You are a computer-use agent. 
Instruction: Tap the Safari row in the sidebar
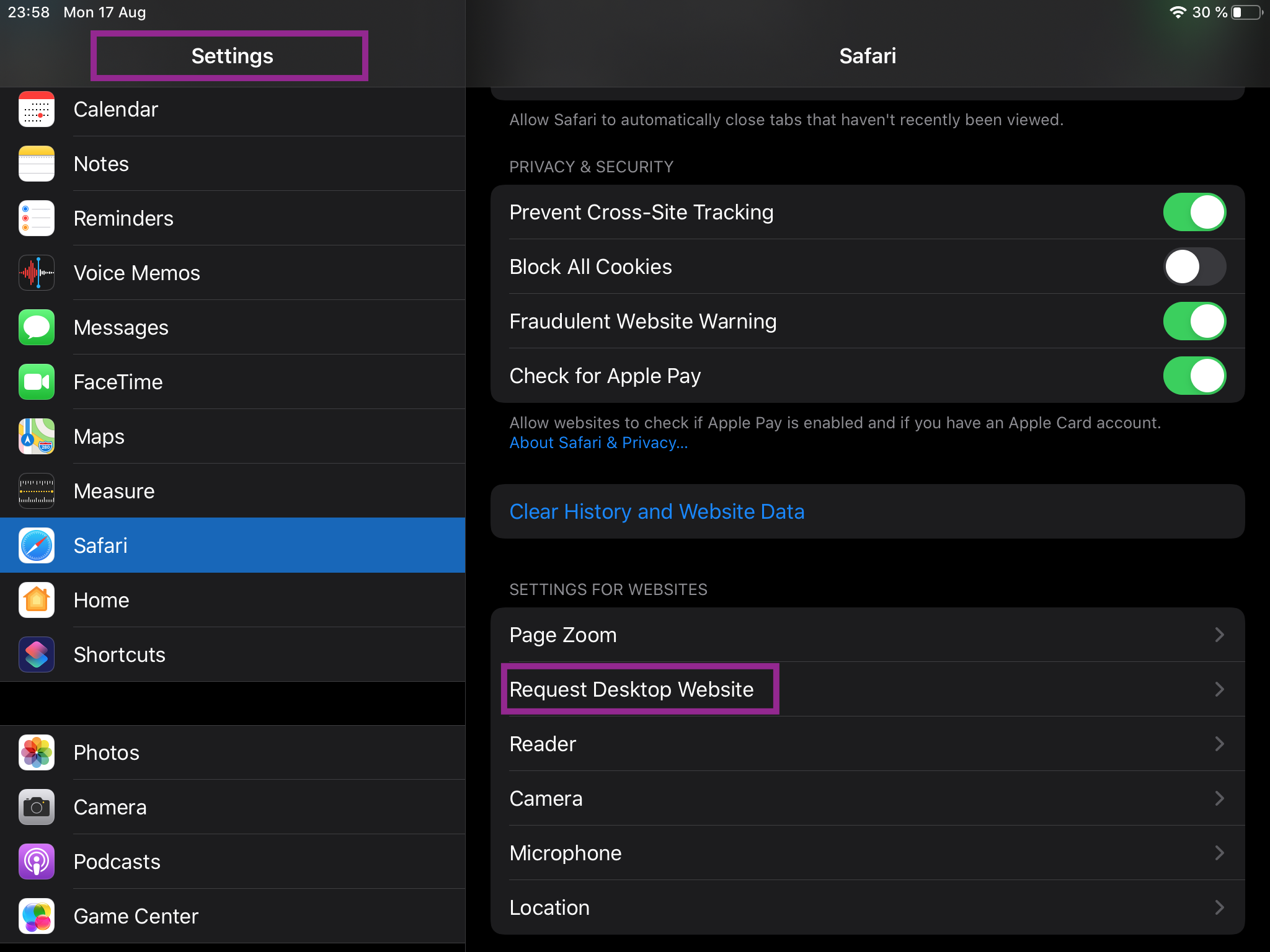coord(233,546)
